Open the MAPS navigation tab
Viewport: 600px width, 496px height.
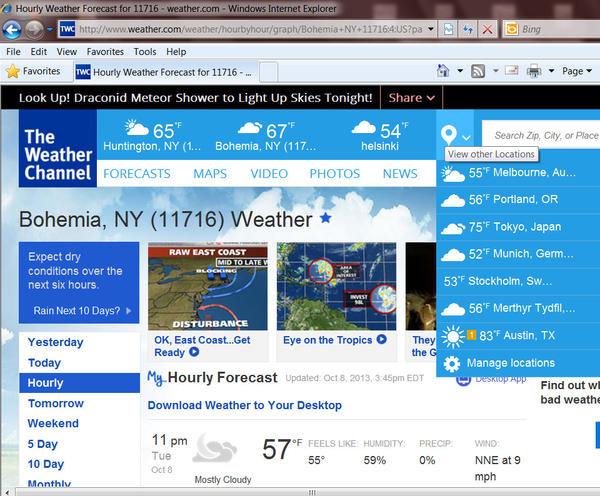(210, 174)
